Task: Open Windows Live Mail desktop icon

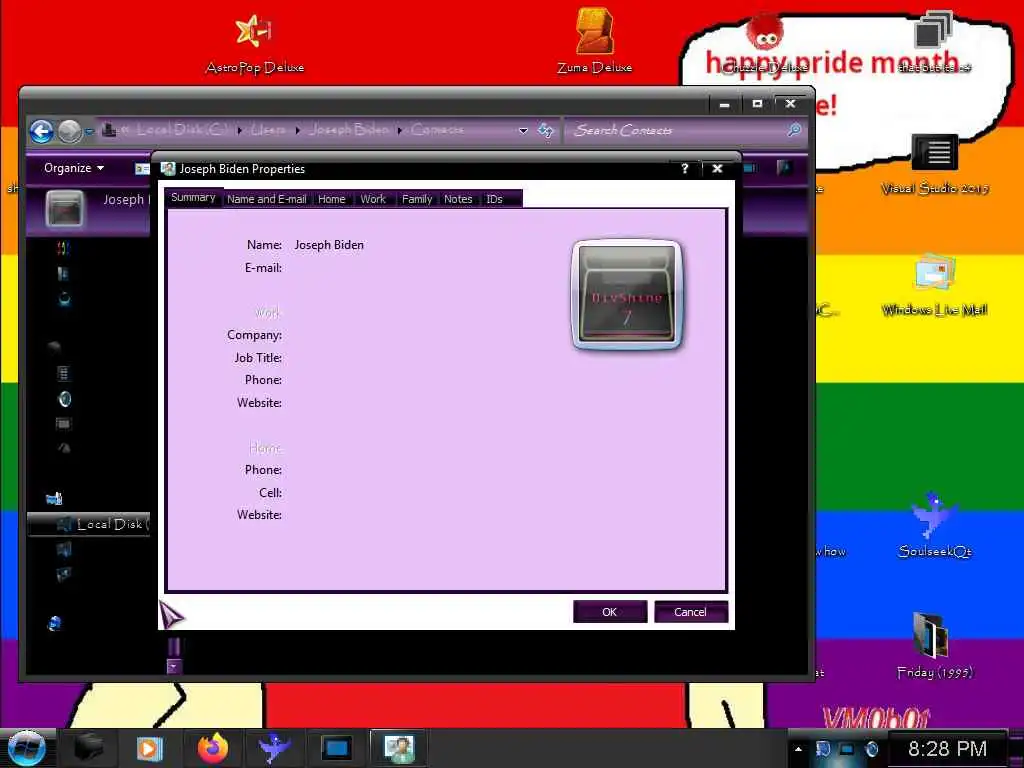Action: coord(935,285)
